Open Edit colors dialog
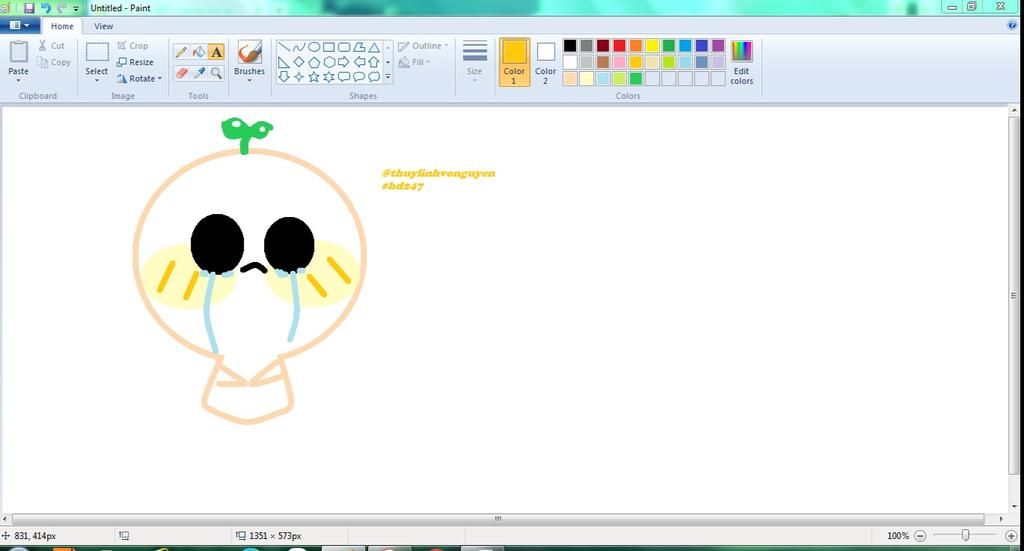 click(x=741, y=62)
